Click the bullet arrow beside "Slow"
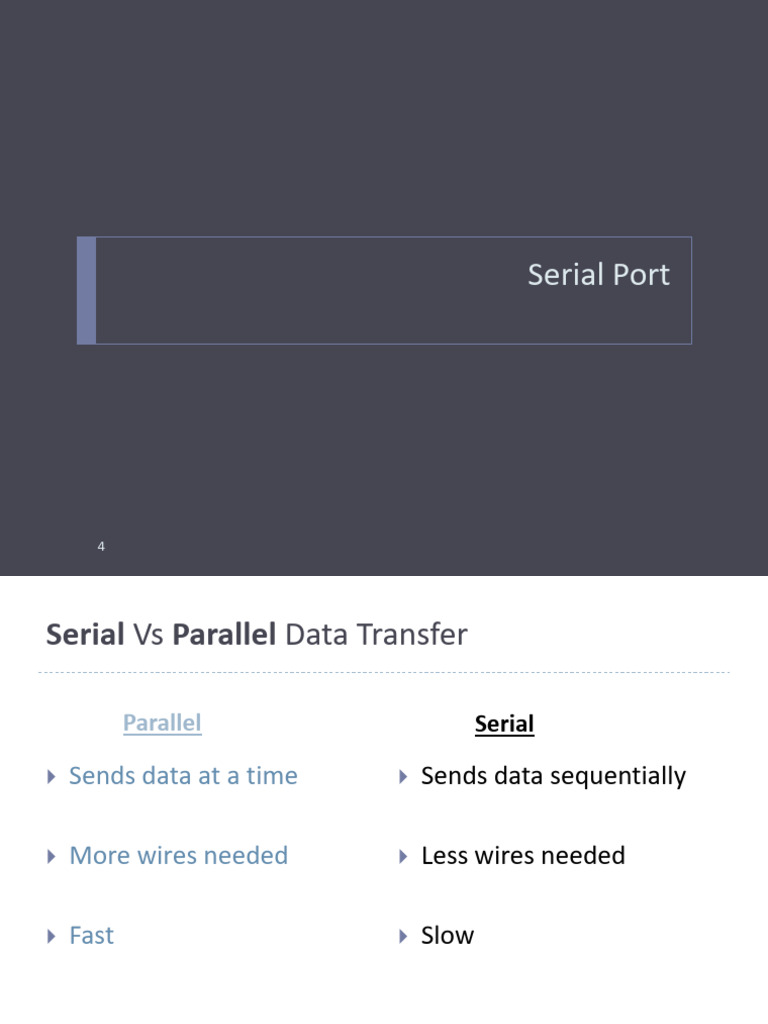This screenshot has width=768, height=1024. pyautogui.click(x=403, y=937)
